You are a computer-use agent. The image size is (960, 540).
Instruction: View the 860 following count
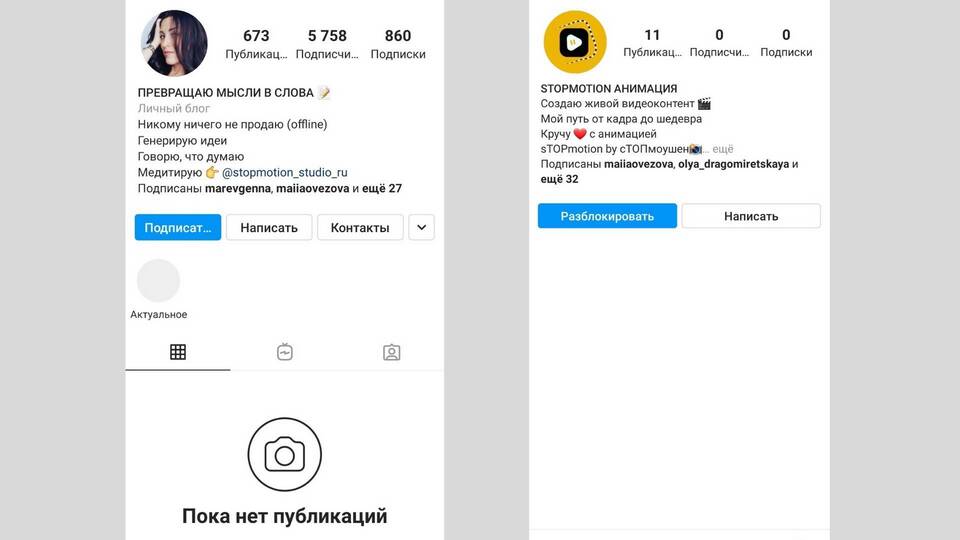(398, 44)
